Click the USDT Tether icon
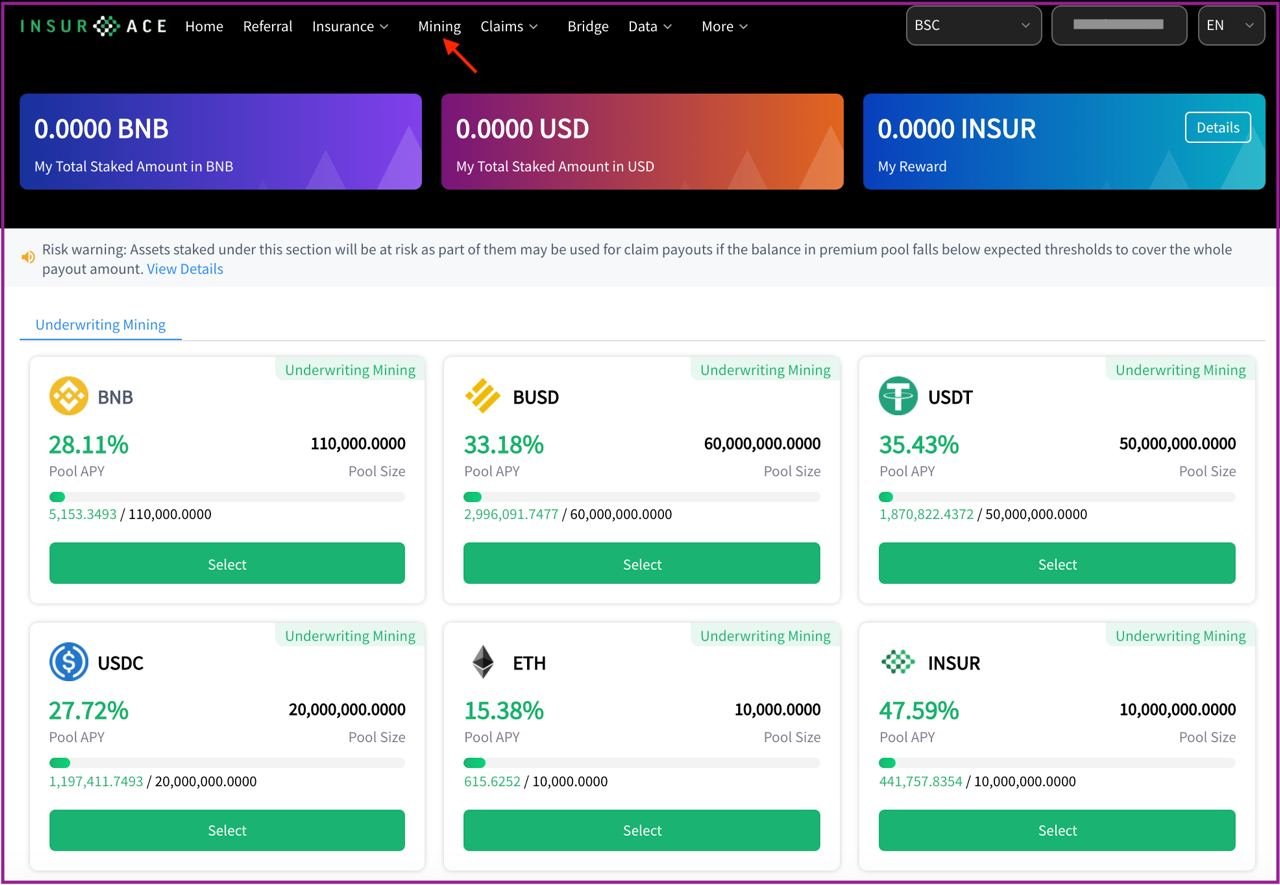The height and width of the screenshot is (885, 1280). pyautogui.click(x=898, y=396)
